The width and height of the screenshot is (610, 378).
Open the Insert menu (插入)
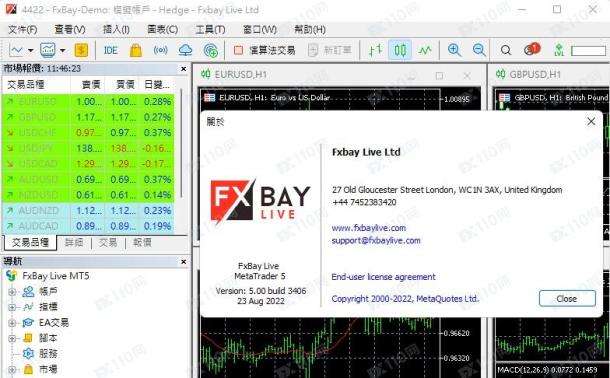(x=116, y=30)
